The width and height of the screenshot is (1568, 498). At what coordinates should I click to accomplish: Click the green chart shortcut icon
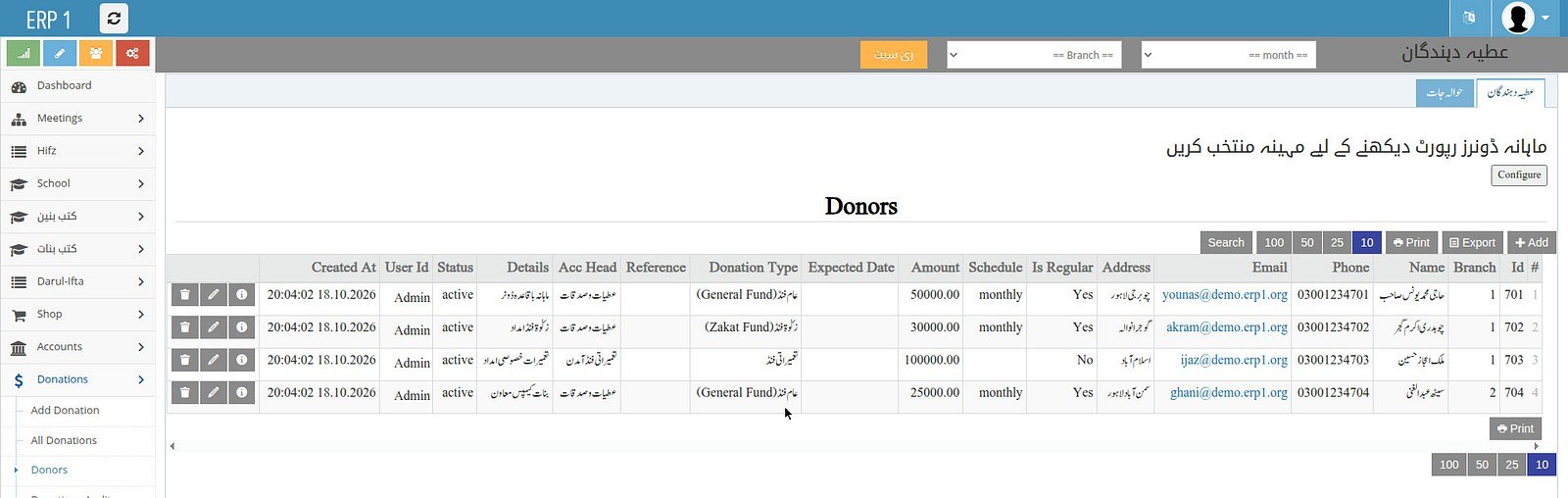(23, 53)
